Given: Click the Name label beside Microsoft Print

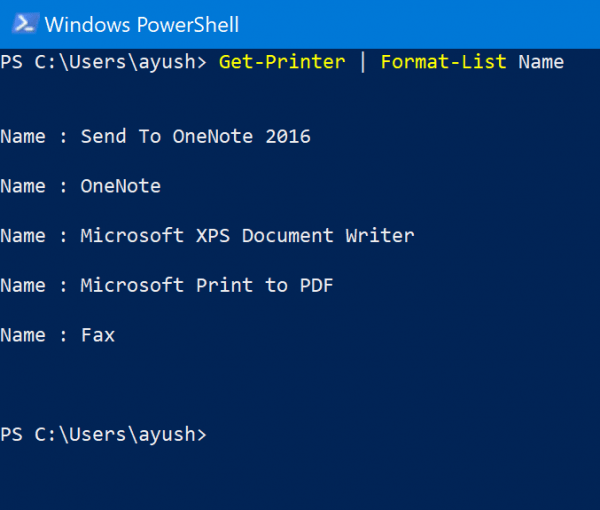Looking at the screenshot, I should [x=23, y=285].
